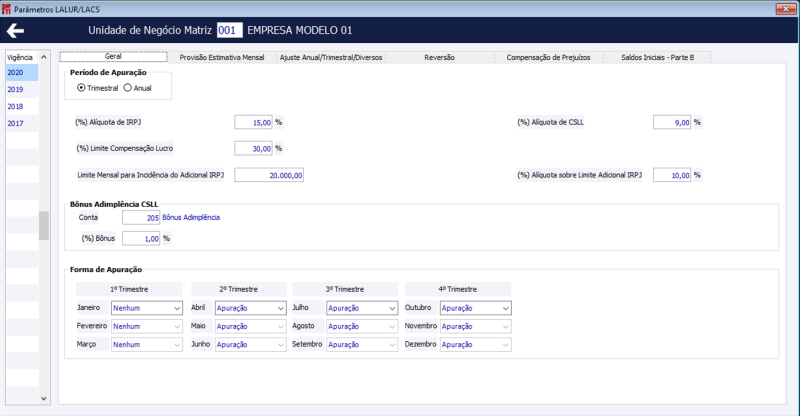
Task: Click the 2º Trimestre header
Action: point(239,289)
